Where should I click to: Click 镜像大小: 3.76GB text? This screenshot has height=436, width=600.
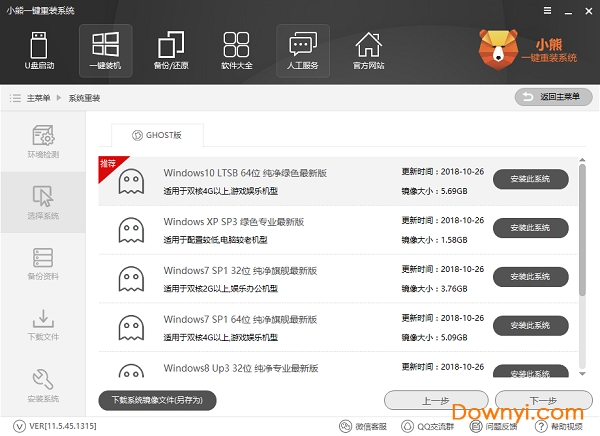click(x=434, y=288)
